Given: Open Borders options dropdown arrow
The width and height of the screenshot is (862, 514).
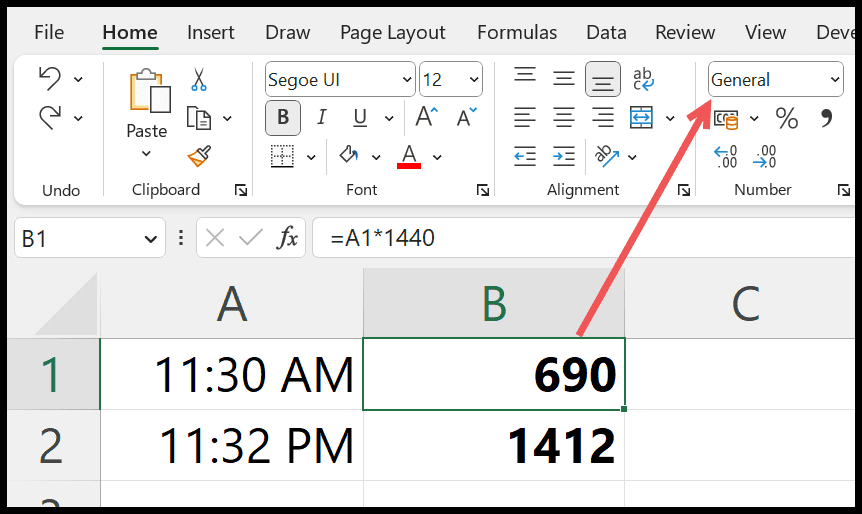Looking at the screenshot, I should click(311, 158).
